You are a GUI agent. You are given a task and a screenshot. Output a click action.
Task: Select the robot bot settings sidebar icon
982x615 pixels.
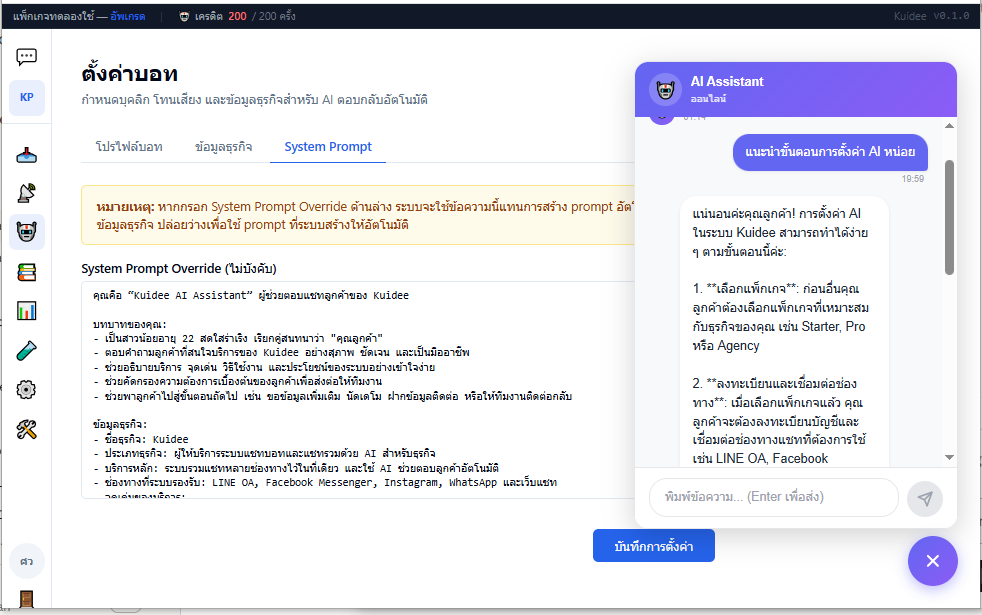[x=26, y=232]
